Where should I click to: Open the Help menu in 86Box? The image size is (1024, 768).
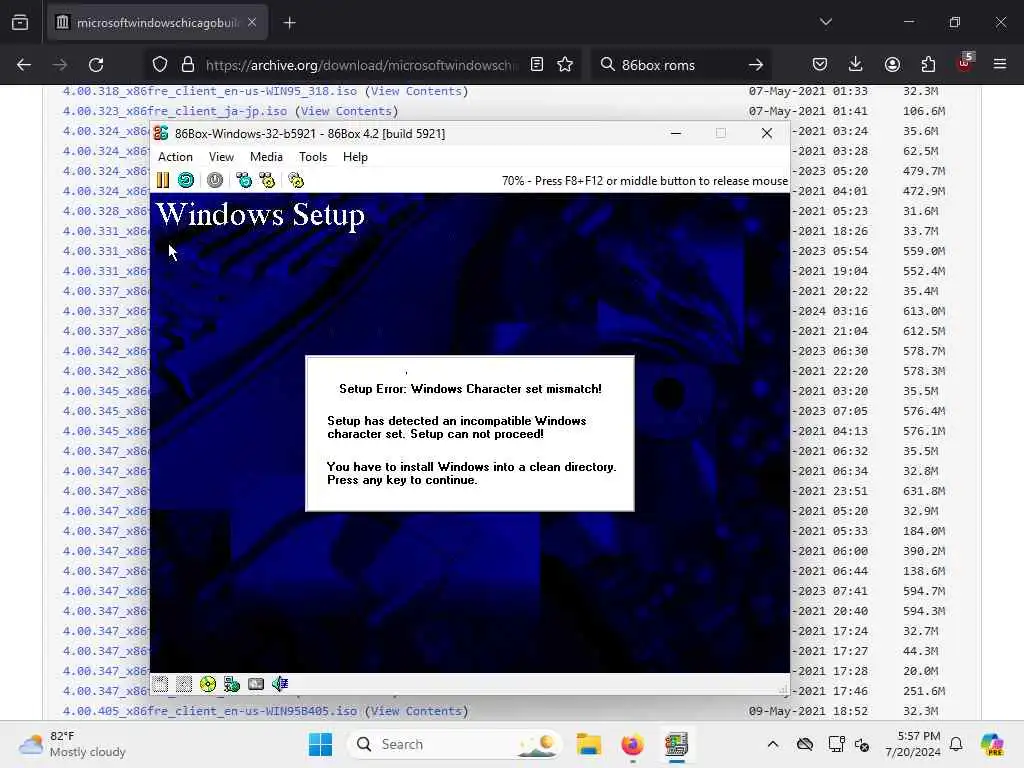point(355,157)
